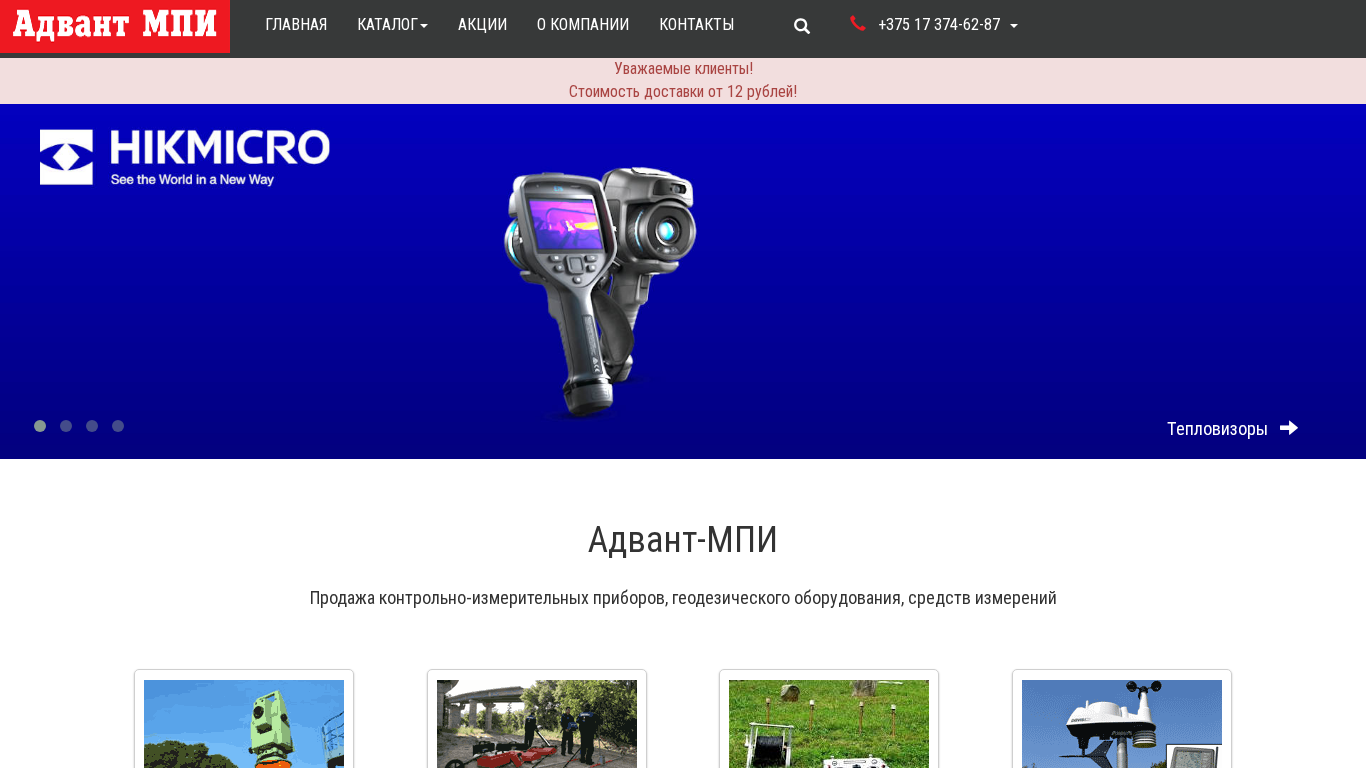1366x768 pixels.
Task: Open the grass field equipment thumbnail
Action: tap(829, 724)
